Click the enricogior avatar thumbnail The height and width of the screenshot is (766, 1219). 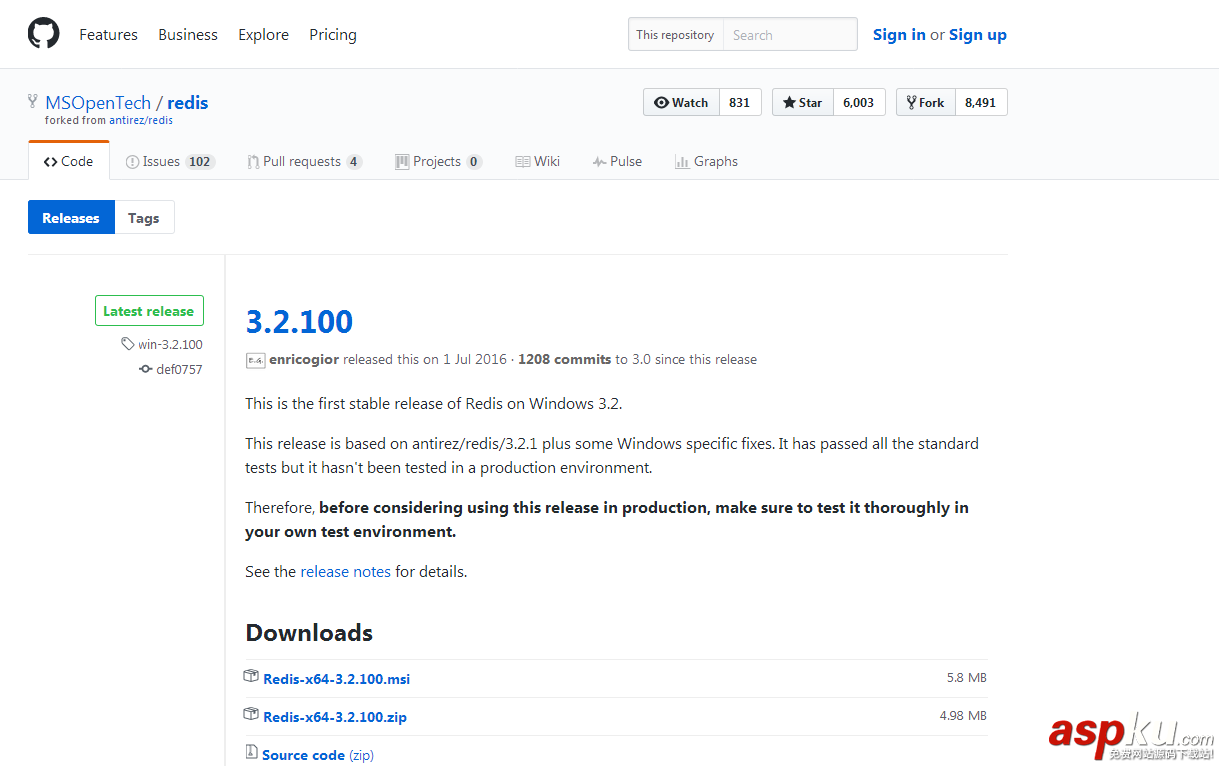coord(255,360)
